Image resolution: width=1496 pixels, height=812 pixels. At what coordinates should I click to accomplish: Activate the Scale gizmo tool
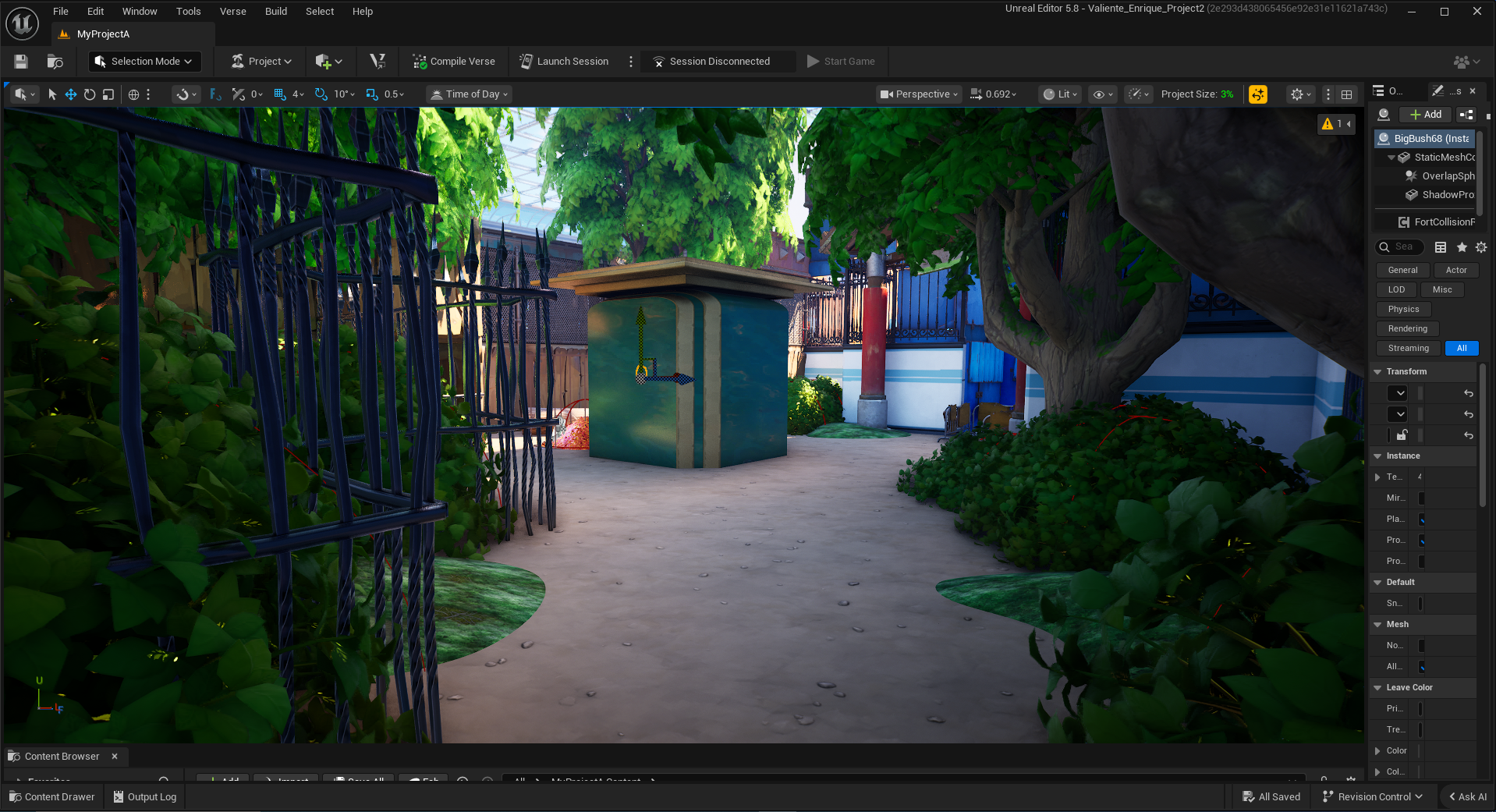pos(108,94)
